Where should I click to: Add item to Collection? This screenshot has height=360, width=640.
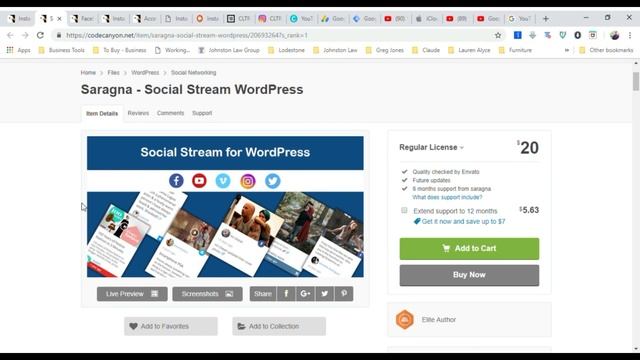(279, 327)
